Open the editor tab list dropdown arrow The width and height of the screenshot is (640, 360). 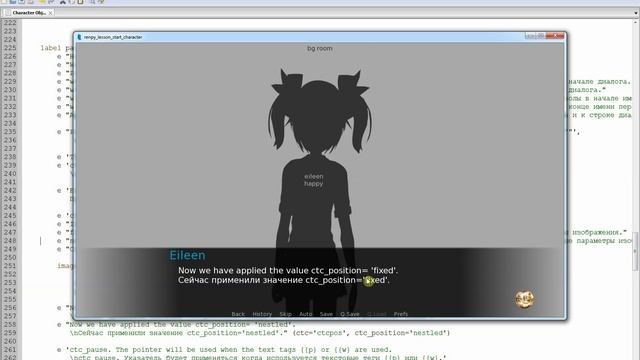coord(636,13)
